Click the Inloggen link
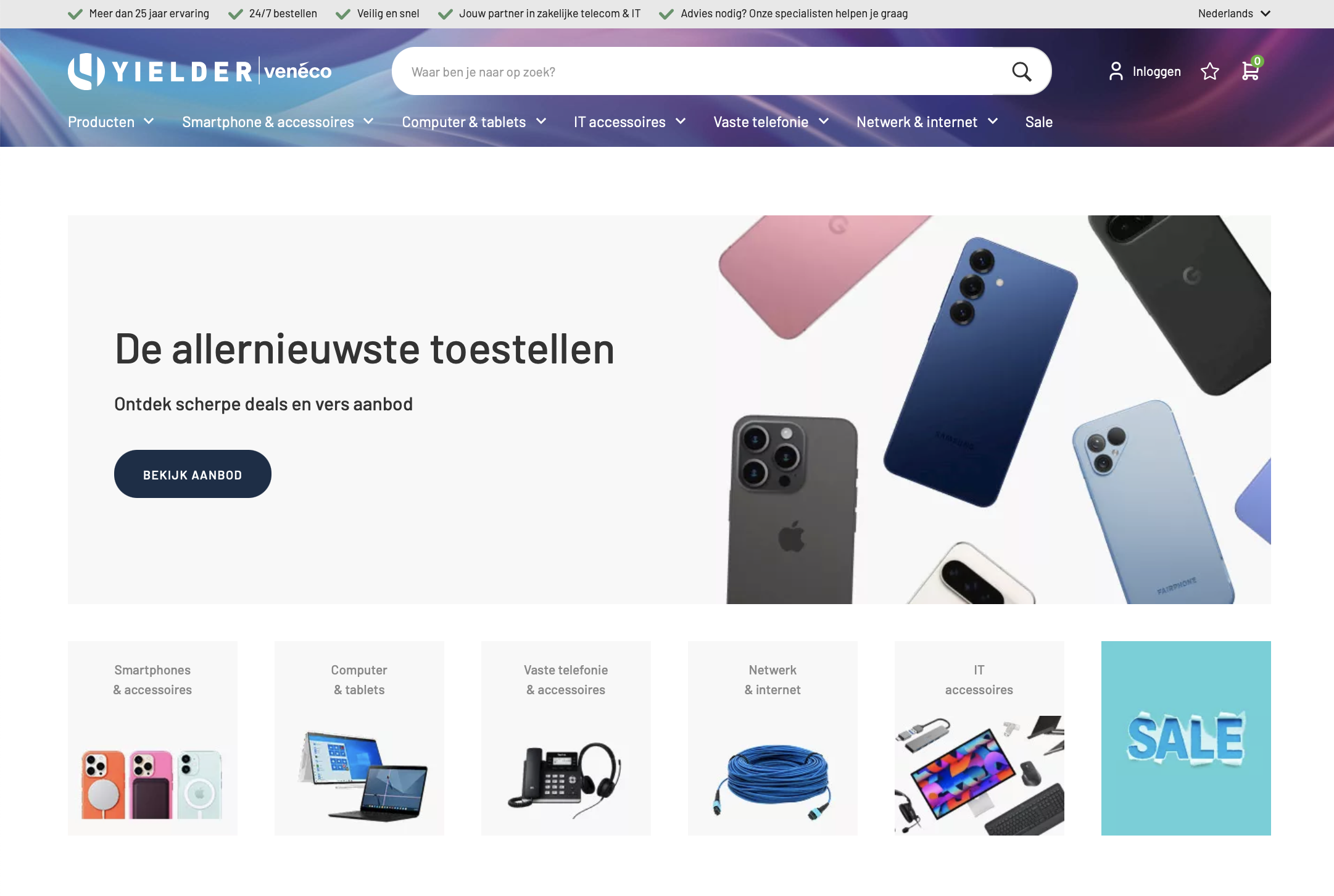1334x896 pixels. pyautogui.click(x=1156, y=72)
